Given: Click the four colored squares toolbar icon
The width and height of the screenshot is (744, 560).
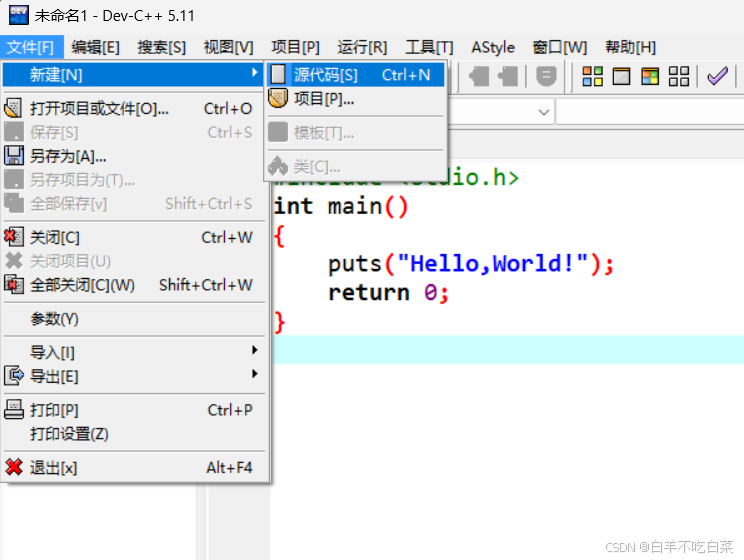Looking at the screenshot, I should [593, 76].
